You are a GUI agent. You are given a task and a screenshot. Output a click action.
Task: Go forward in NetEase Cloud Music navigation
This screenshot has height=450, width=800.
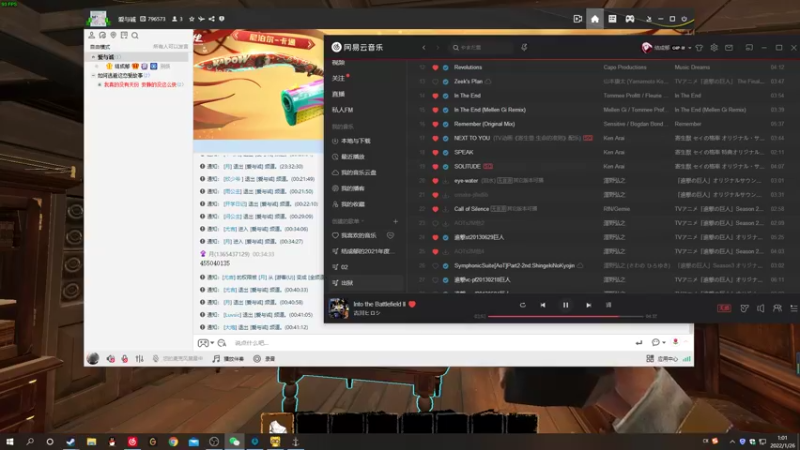point(438,47)
